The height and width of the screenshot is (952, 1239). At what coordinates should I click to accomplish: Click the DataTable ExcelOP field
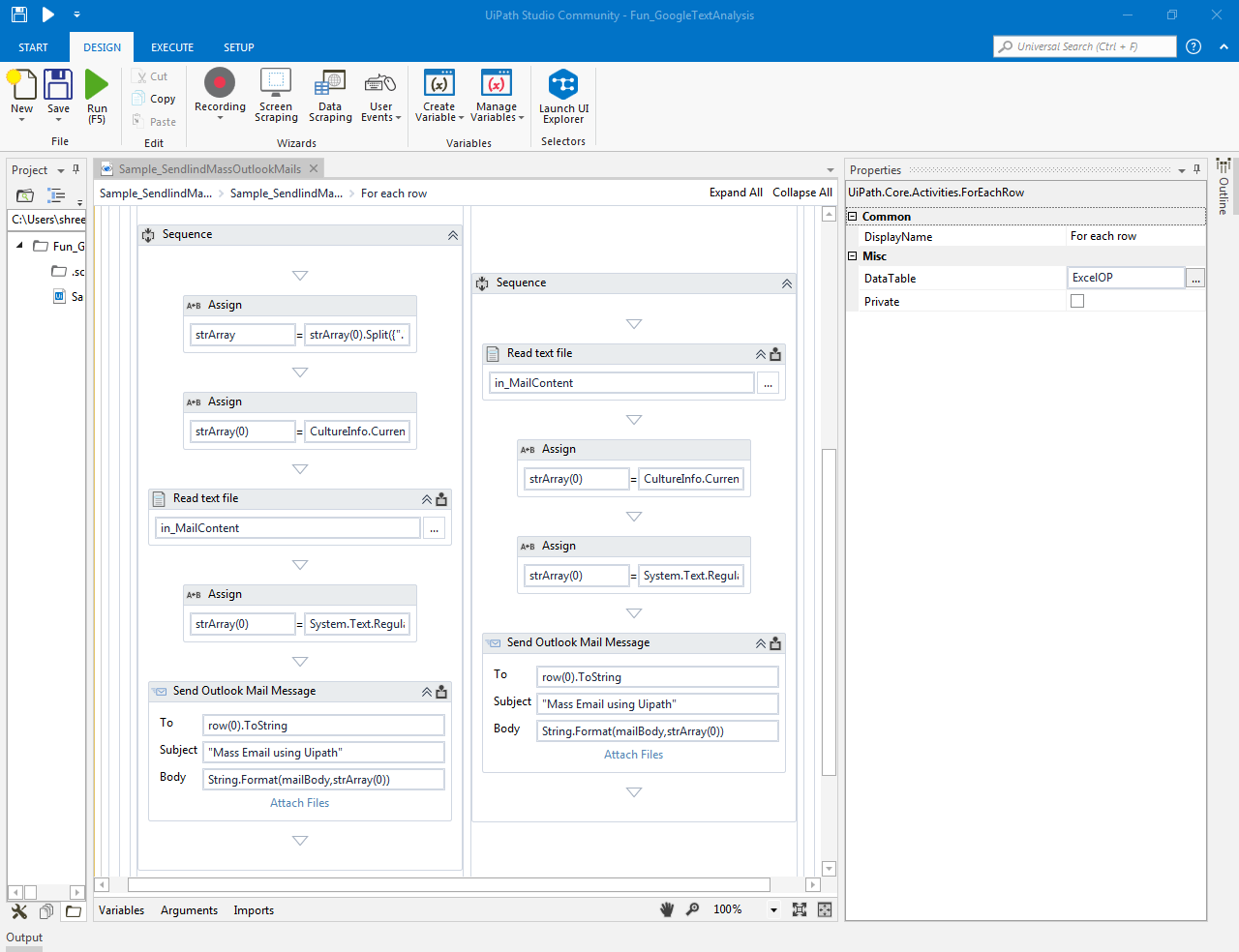1127,278
